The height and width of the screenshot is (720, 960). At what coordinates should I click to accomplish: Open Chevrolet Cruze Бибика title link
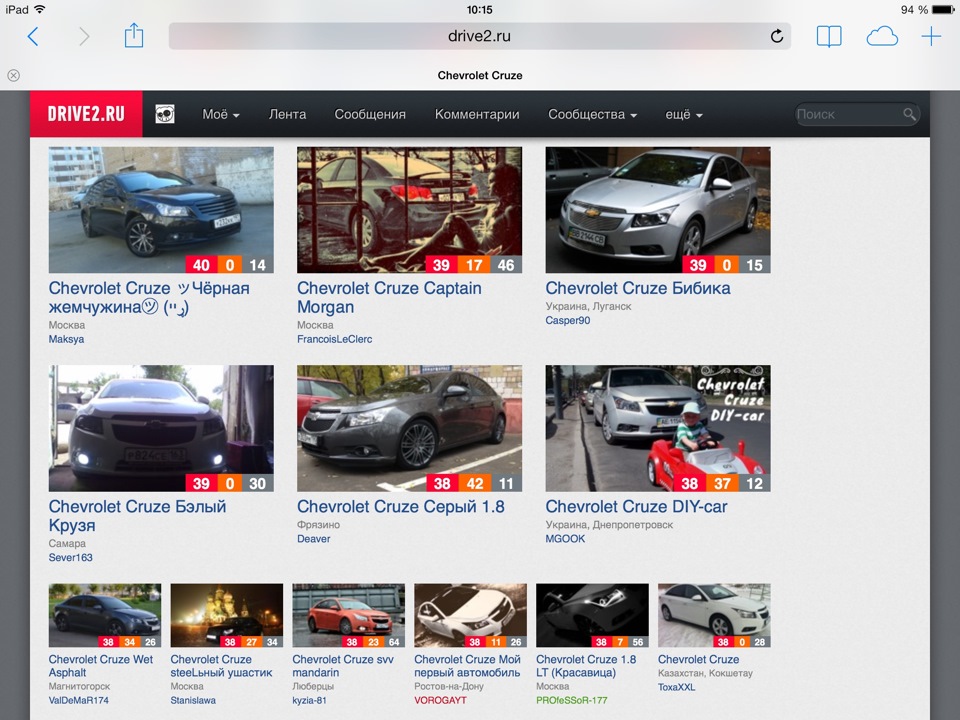tap(638, 288)
